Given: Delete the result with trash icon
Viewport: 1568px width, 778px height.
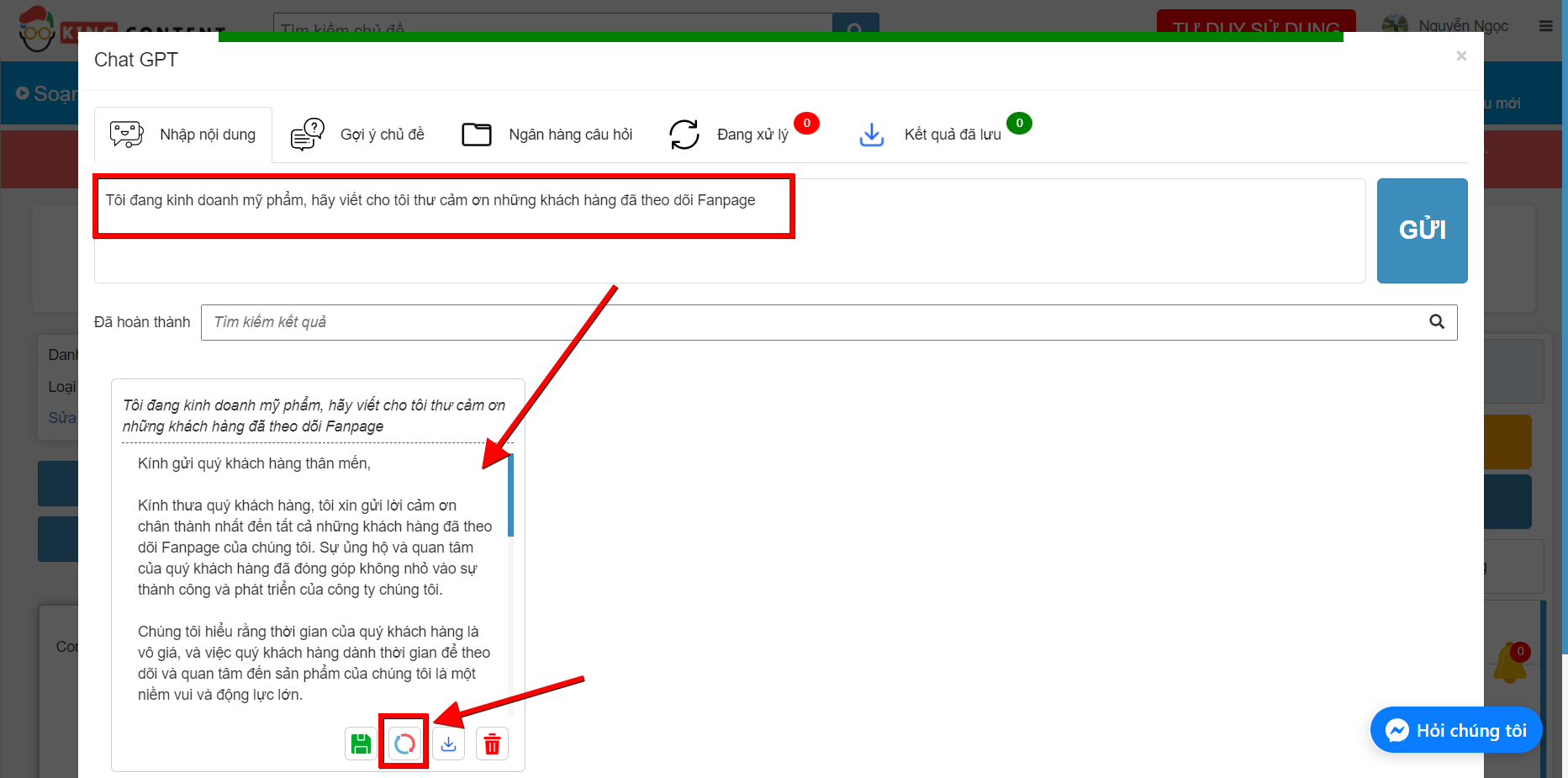Looking at the screenshot, I should [x=493, y=744].
